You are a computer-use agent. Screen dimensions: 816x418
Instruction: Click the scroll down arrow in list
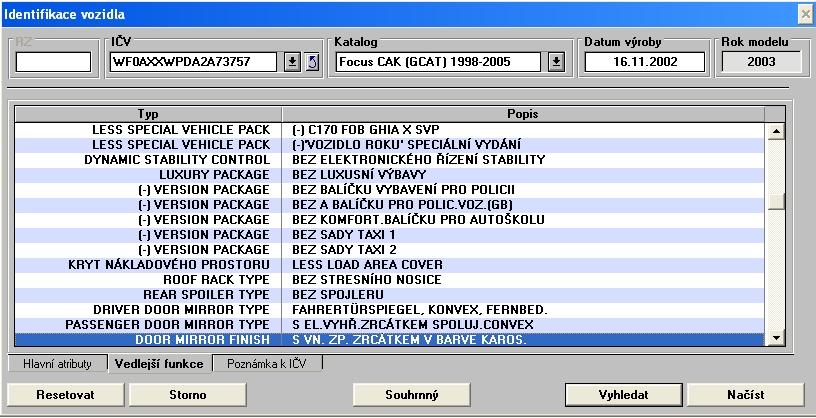click(773, 339)
